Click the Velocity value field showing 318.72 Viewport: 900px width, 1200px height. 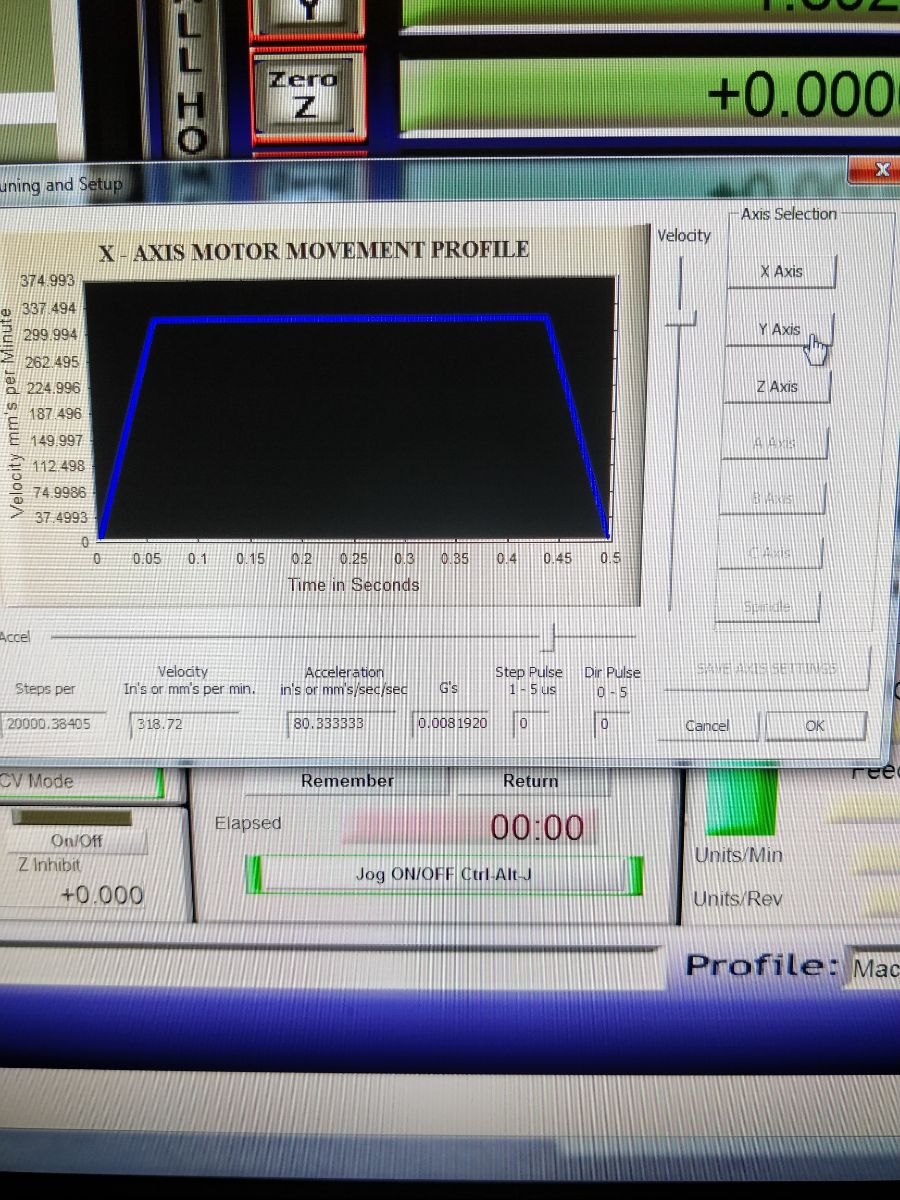[184, 723]
